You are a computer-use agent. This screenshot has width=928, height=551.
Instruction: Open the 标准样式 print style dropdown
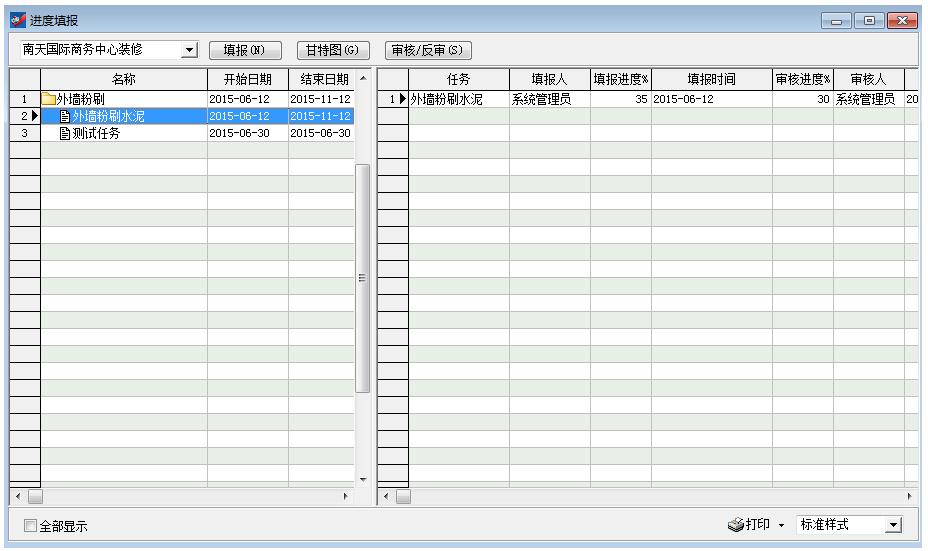click(893, 525)
